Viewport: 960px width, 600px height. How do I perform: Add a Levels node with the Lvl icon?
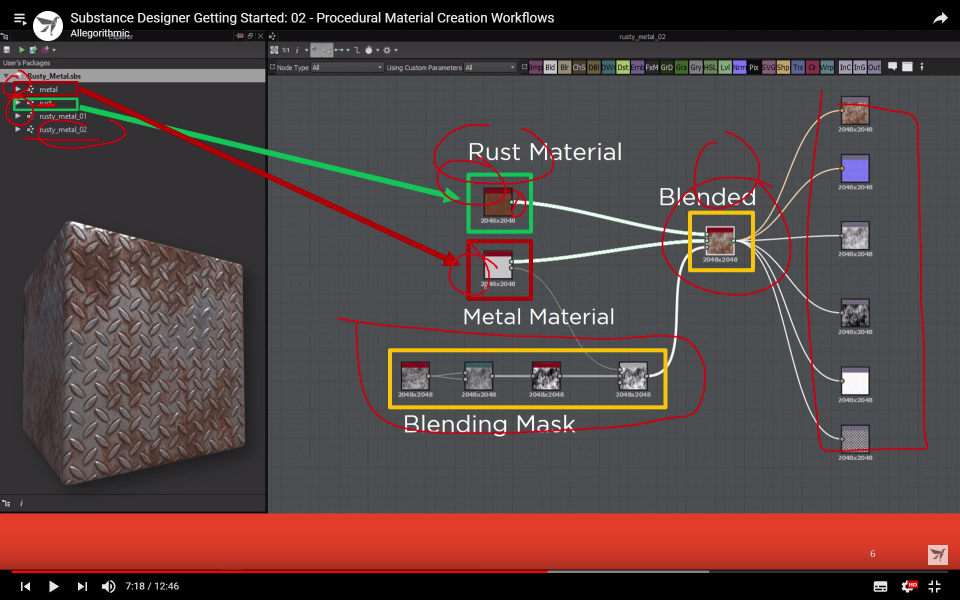point(725,67)
